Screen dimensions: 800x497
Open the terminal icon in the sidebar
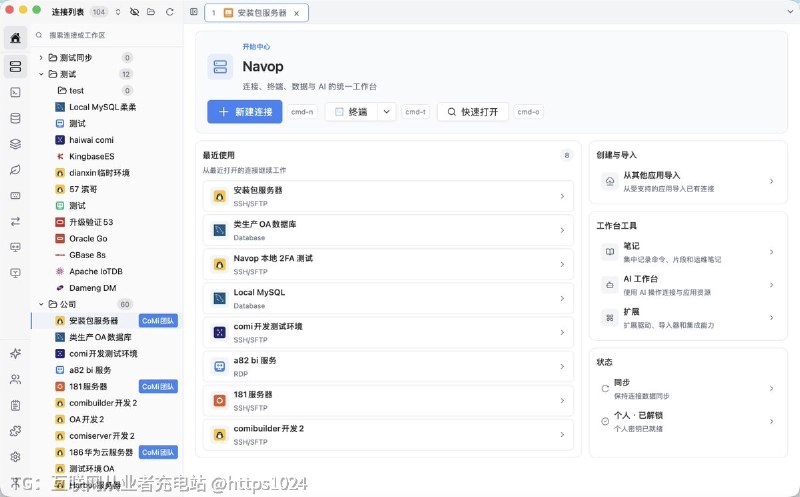pos(15,92)
